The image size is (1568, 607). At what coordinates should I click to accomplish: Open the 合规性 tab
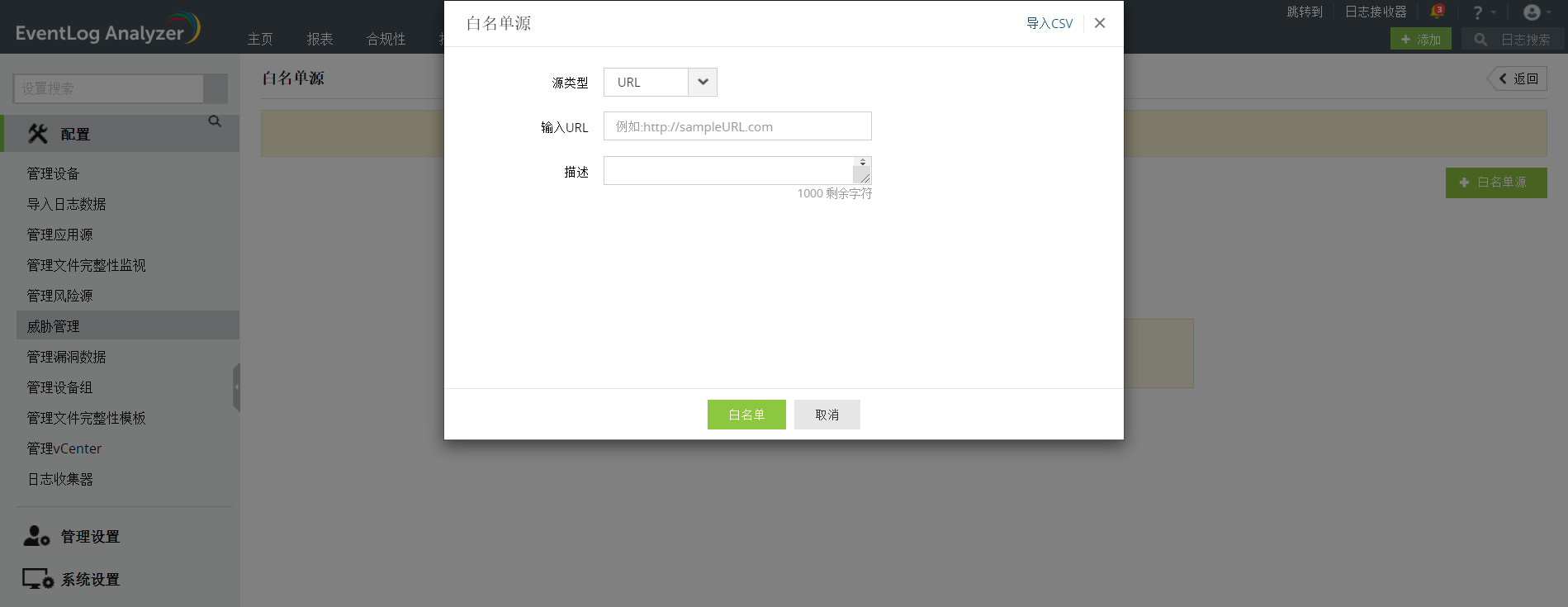point(386,39)
